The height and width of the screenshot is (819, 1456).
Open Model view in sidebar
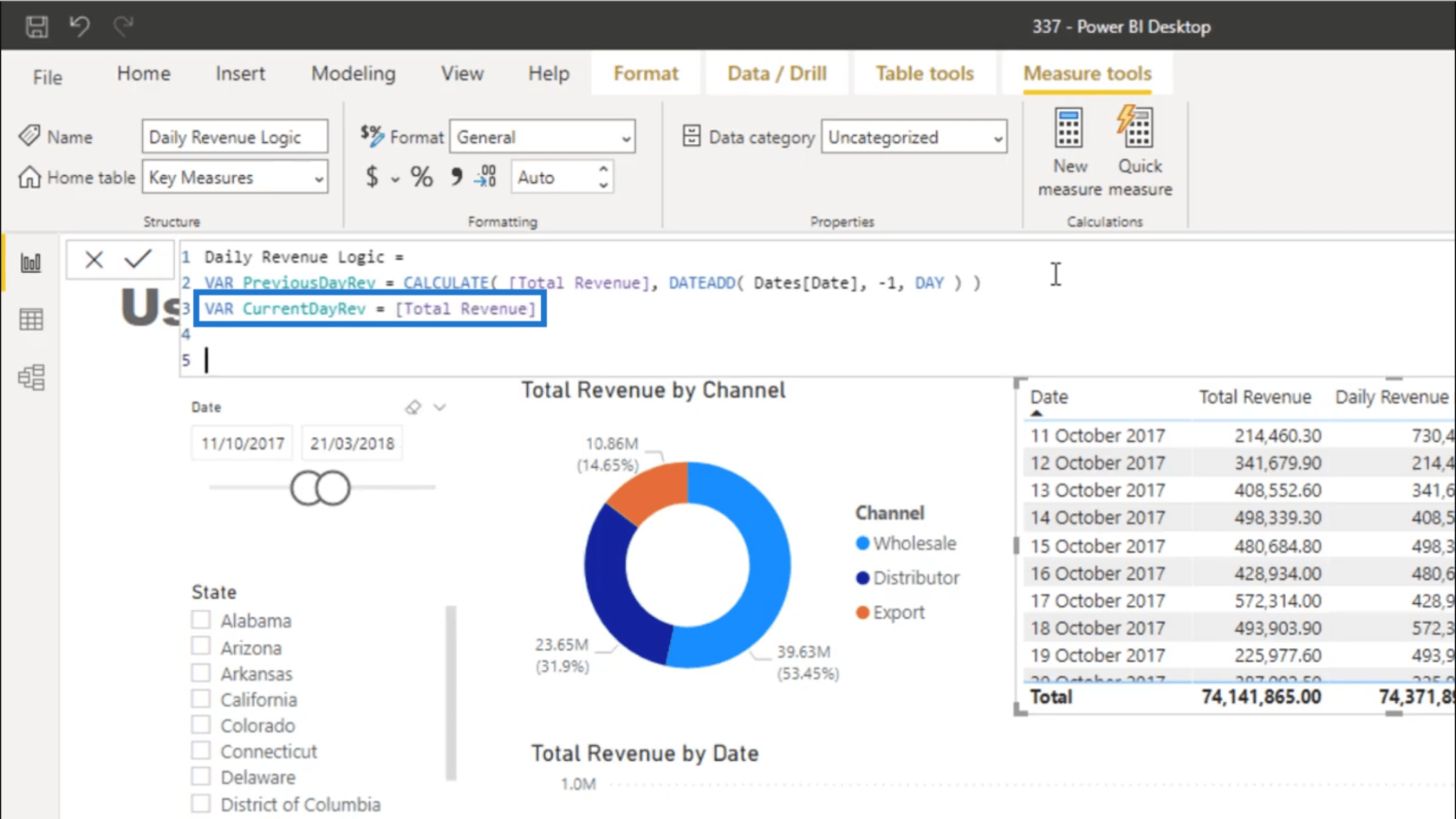pyautogui.click(x=31, y=377)
